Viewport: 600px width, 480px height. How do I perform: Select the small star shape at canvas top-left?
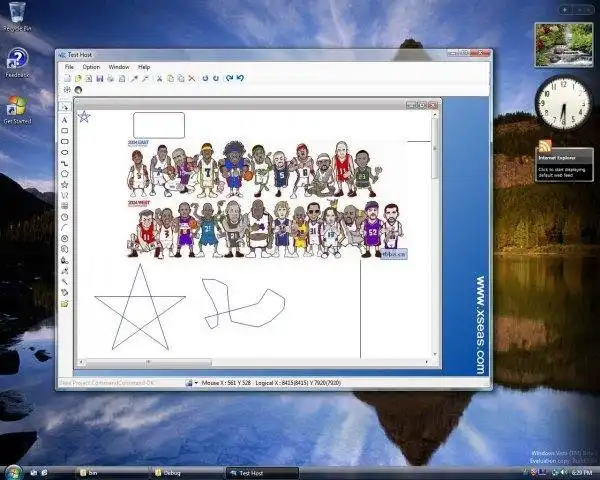[x=84, y=116]
